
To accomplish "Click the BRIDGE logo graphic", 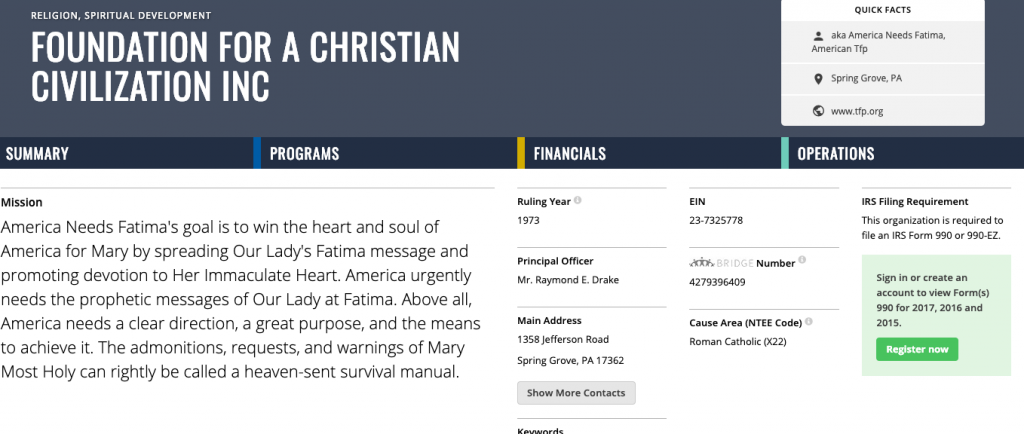I will [x=721, y=263].
